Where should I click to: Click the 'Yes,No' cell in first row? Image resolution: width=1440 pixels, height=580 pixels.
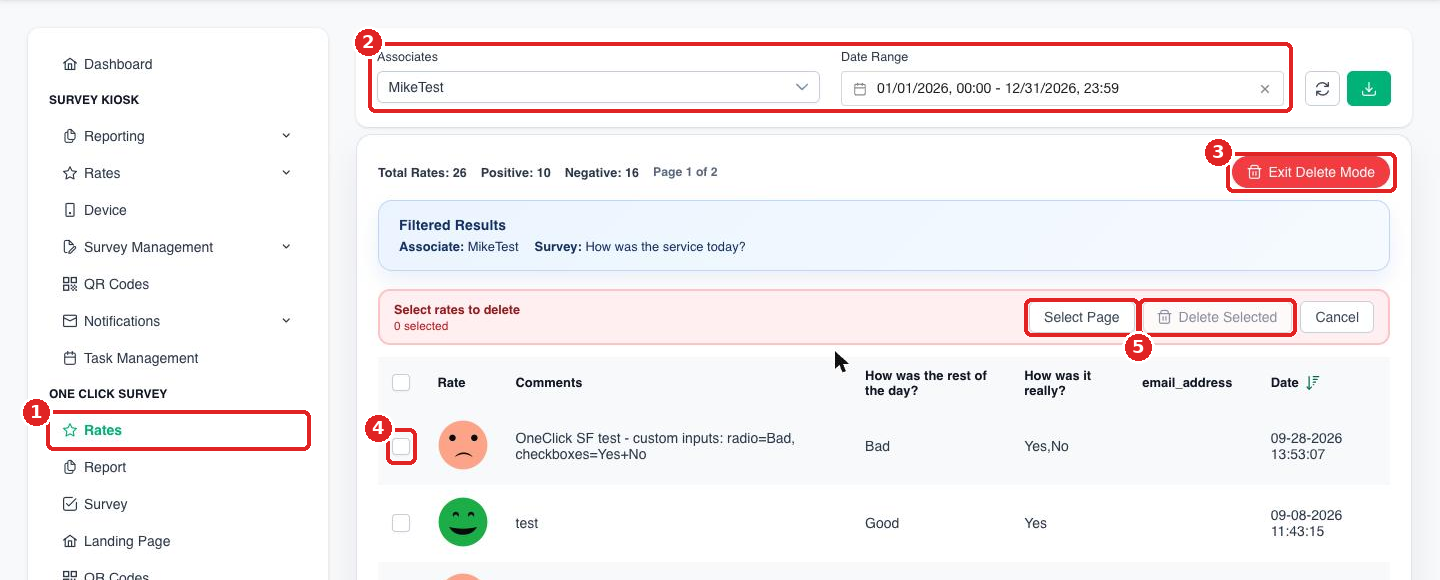1046,446
